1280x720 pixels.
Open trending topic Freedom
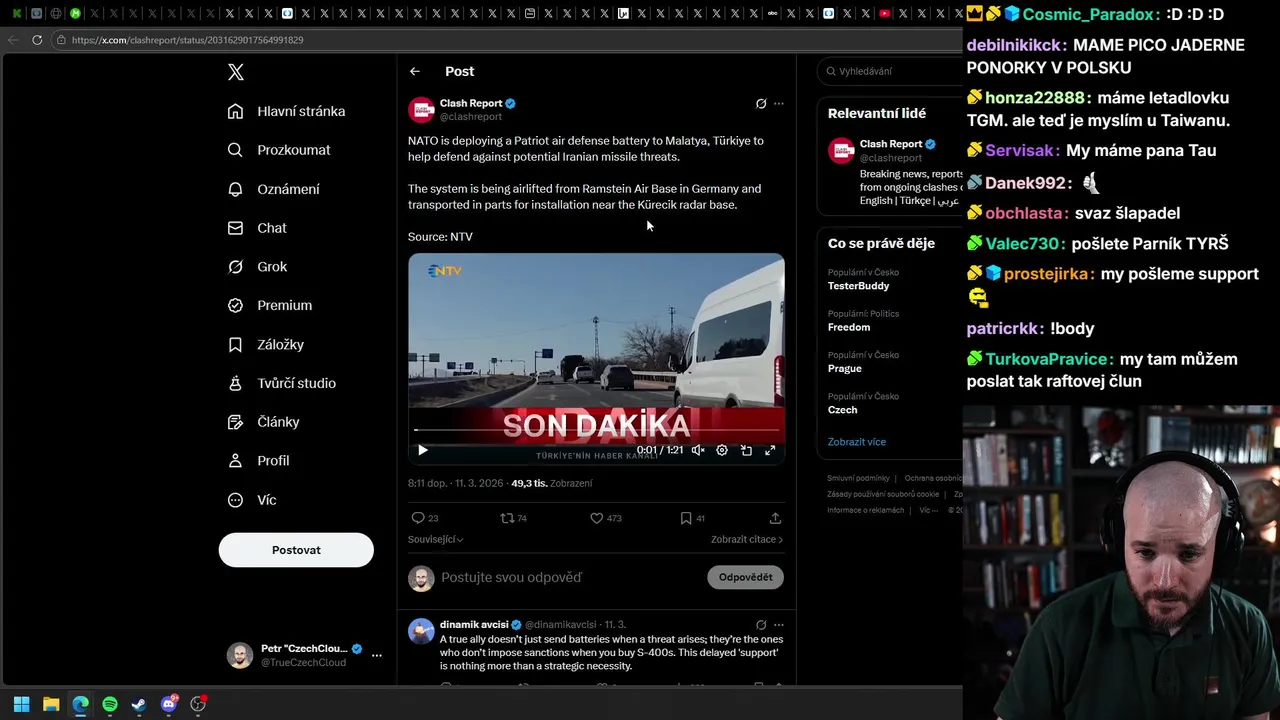pos(849,327)
